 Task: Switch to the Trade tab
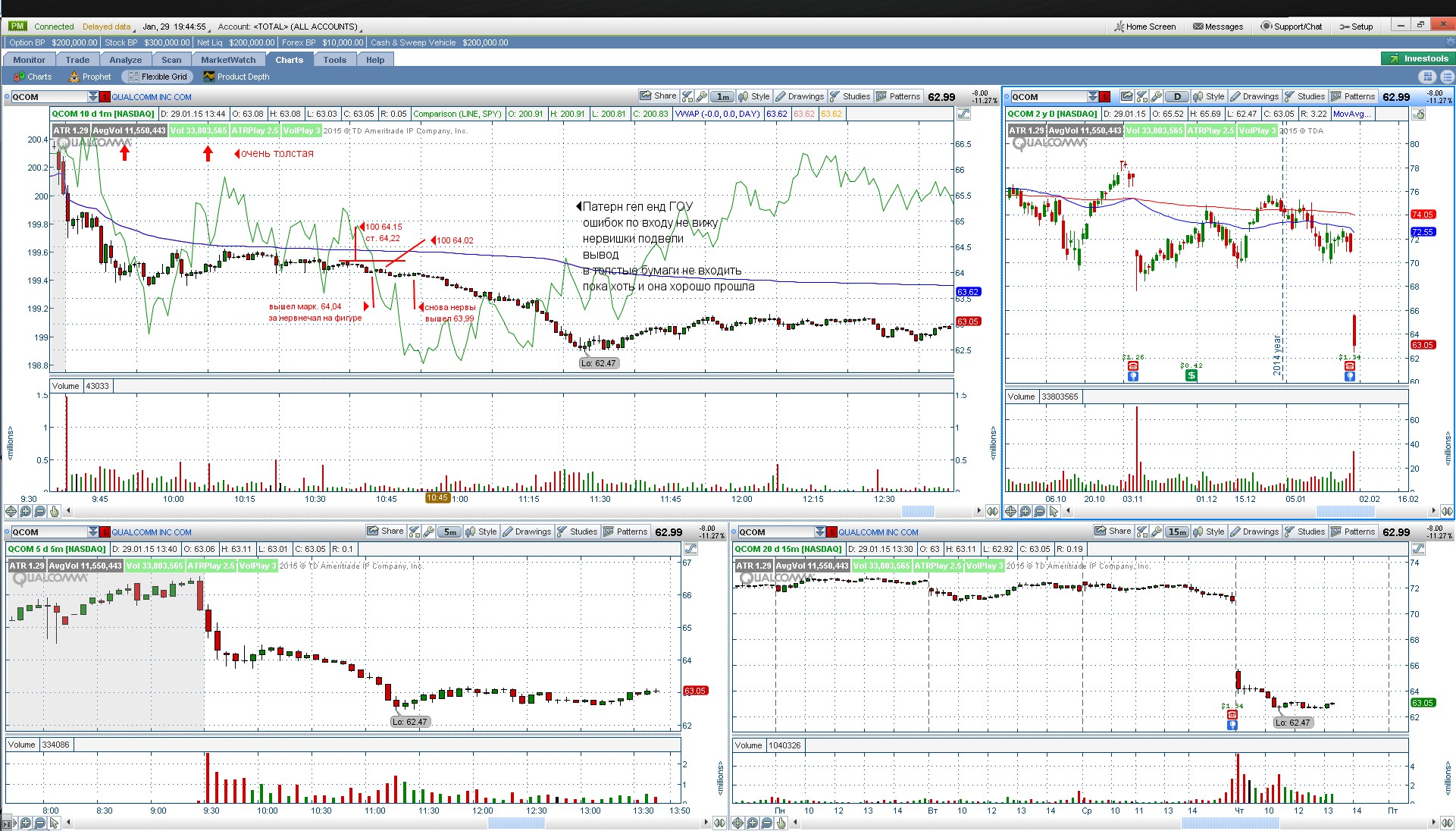(x=77, y=60)
